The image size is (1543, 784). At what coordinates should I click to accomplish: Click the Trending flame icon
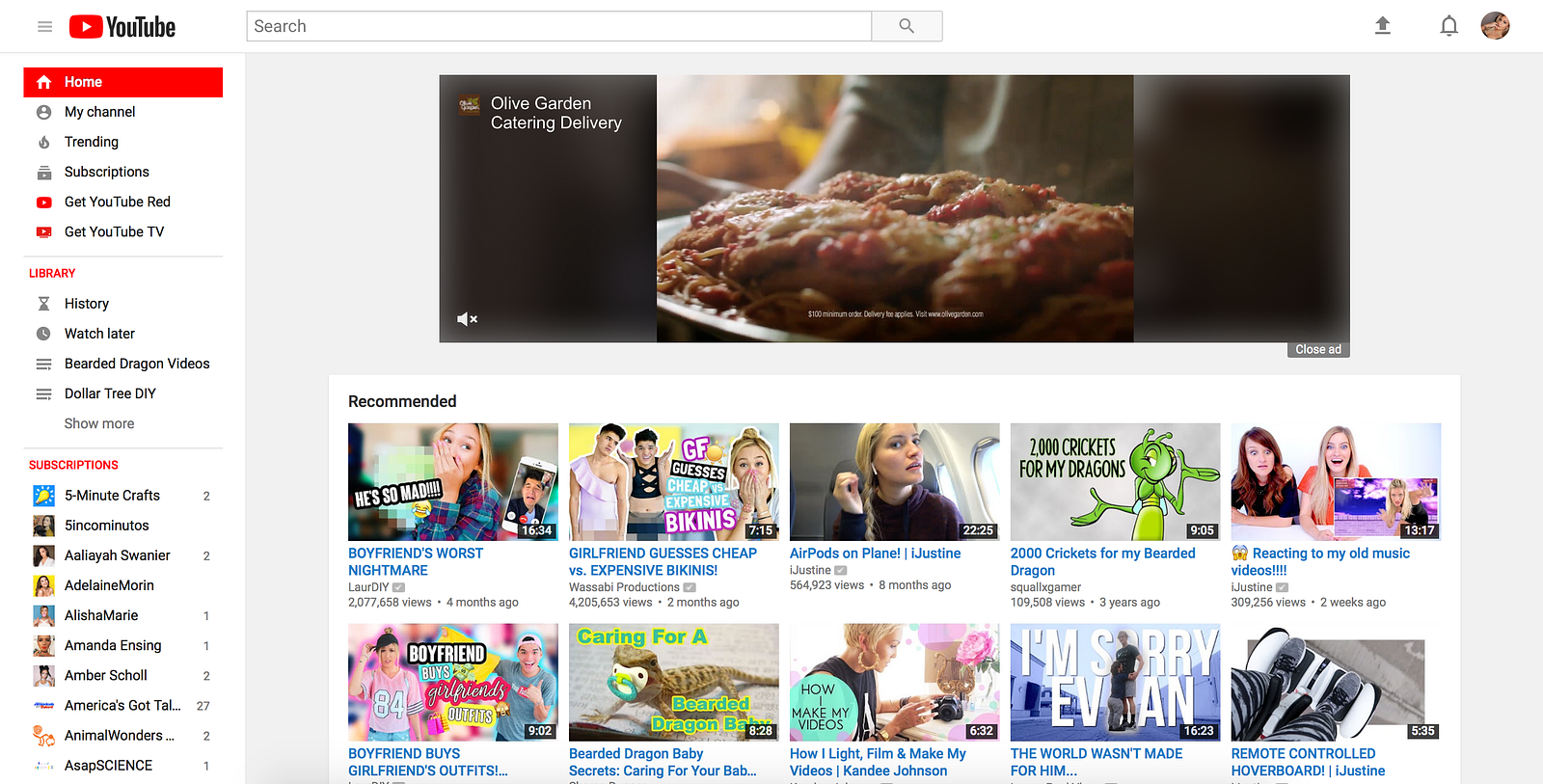43,142
